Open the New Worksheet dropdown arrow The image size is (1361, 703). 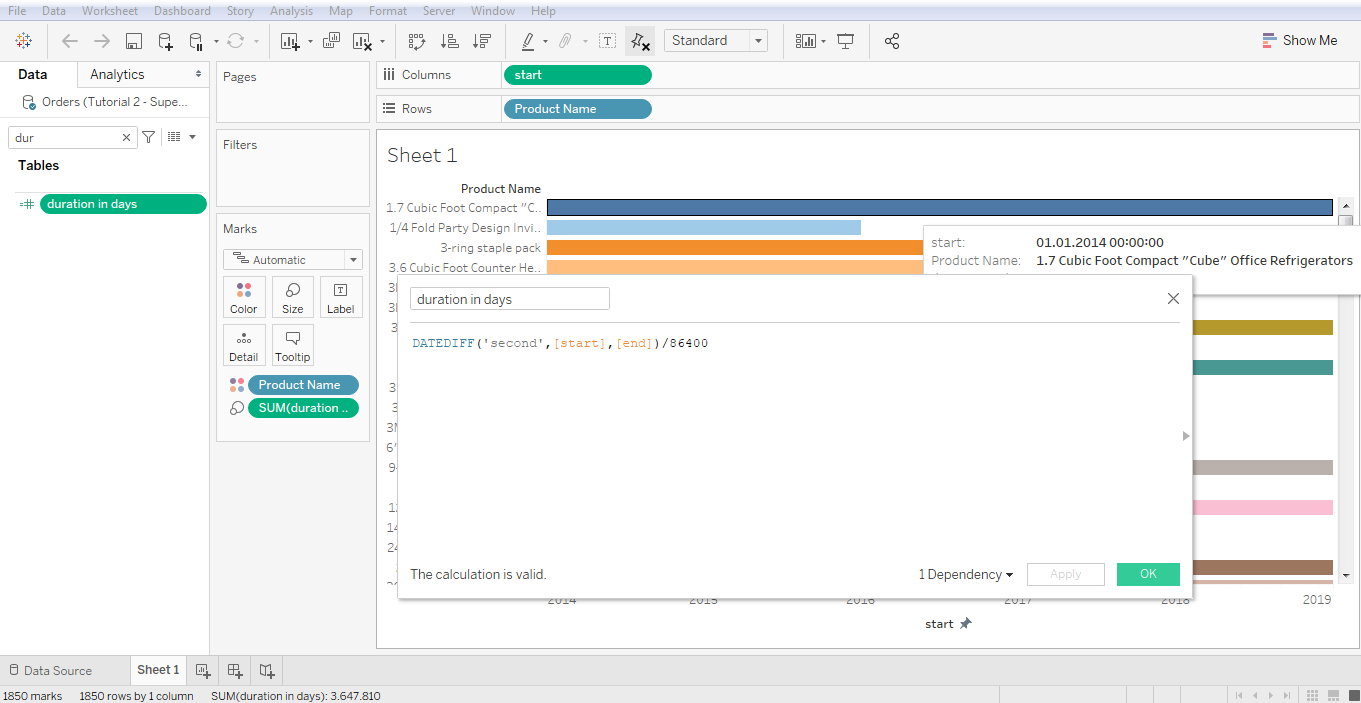click(310, 41)
